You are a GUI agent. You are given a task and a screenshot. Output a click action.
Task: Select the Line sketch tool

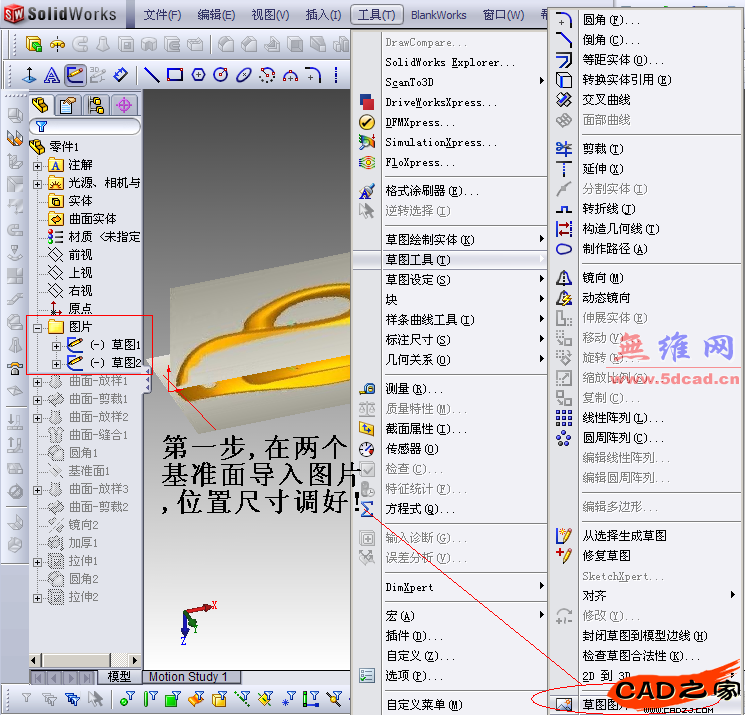tap(152, 75)
